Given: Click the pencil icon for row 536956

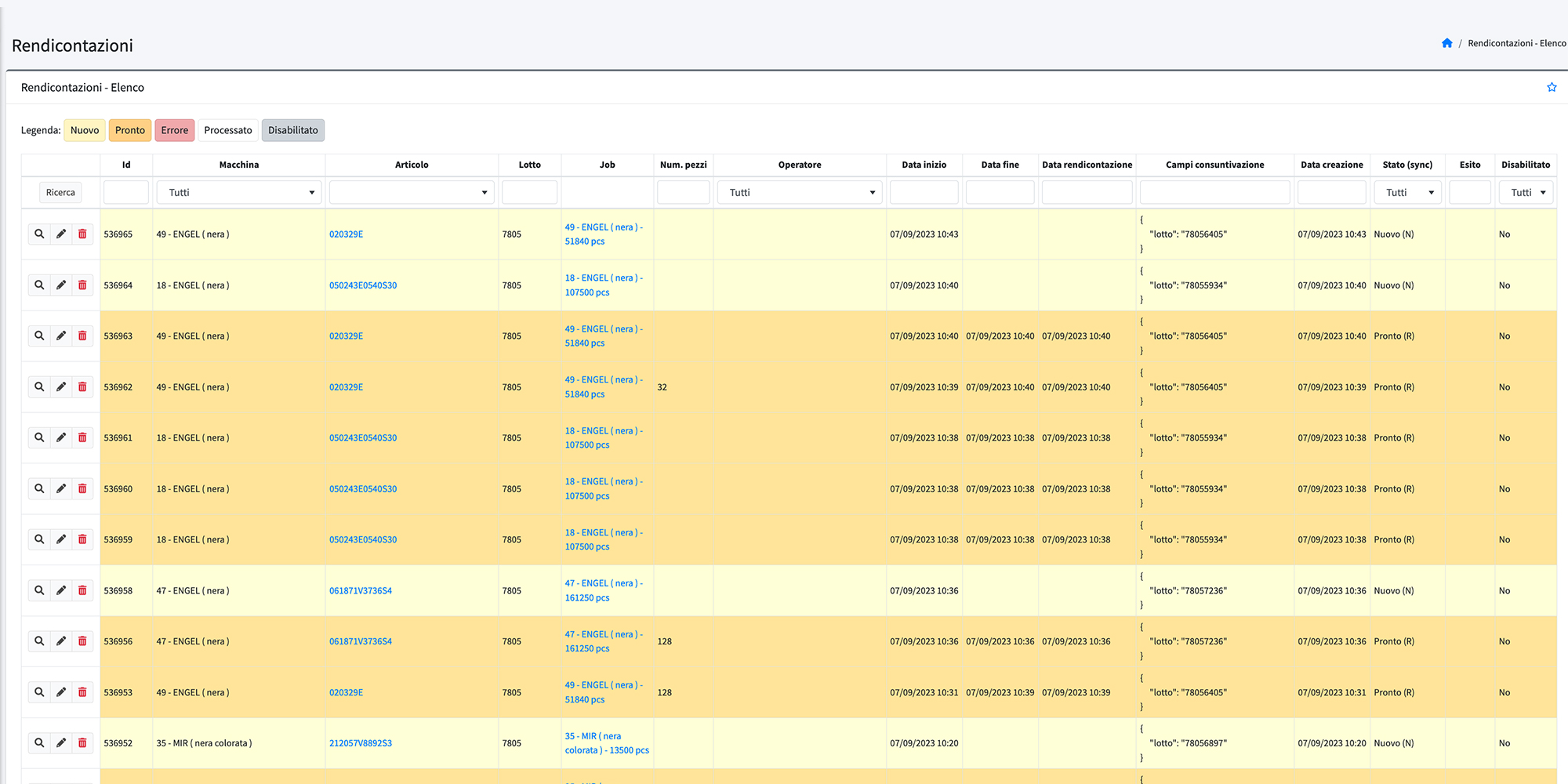Looking at the screenshot, I should (x=61, y=641).
